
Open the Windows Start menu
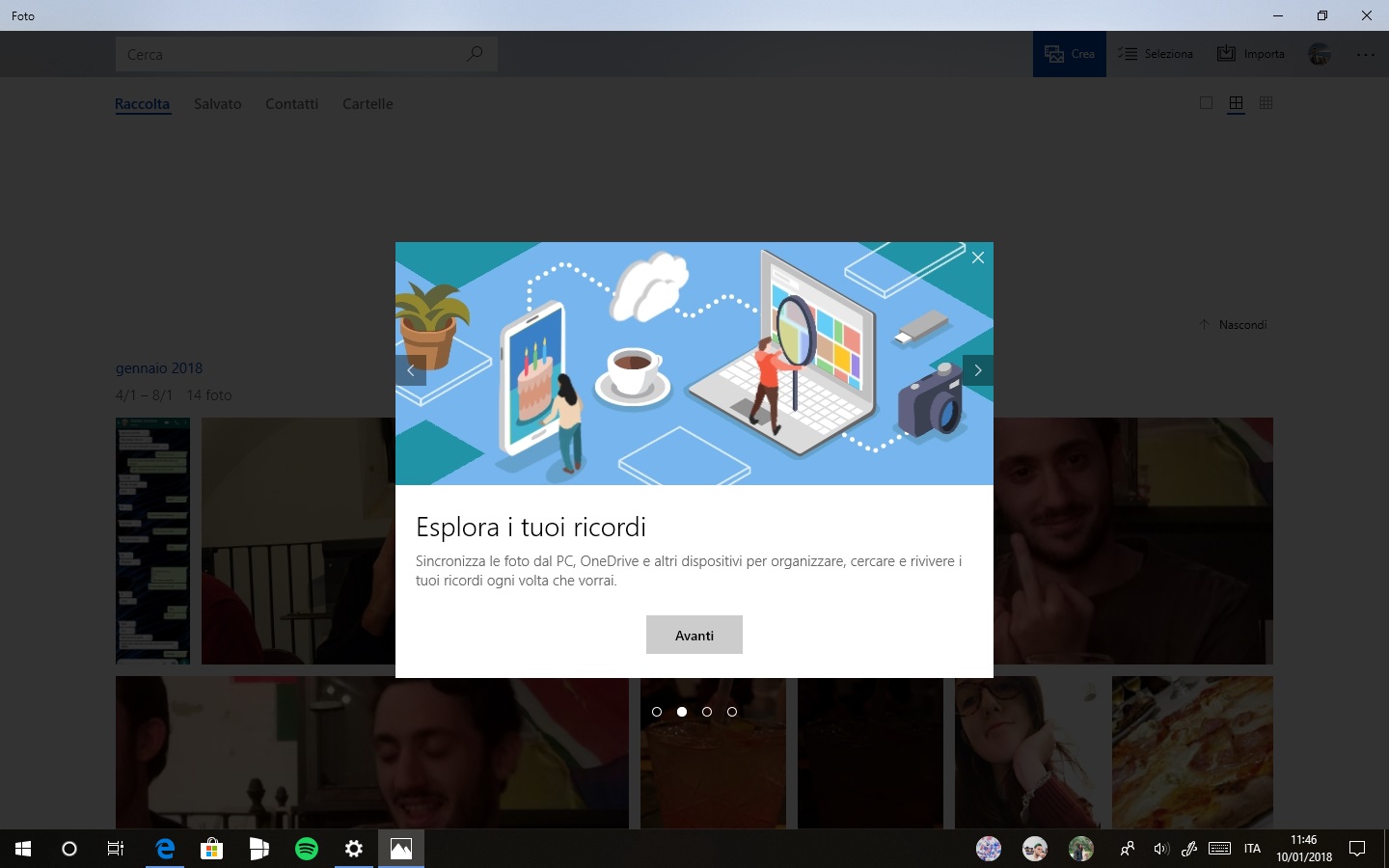point(23,849)
